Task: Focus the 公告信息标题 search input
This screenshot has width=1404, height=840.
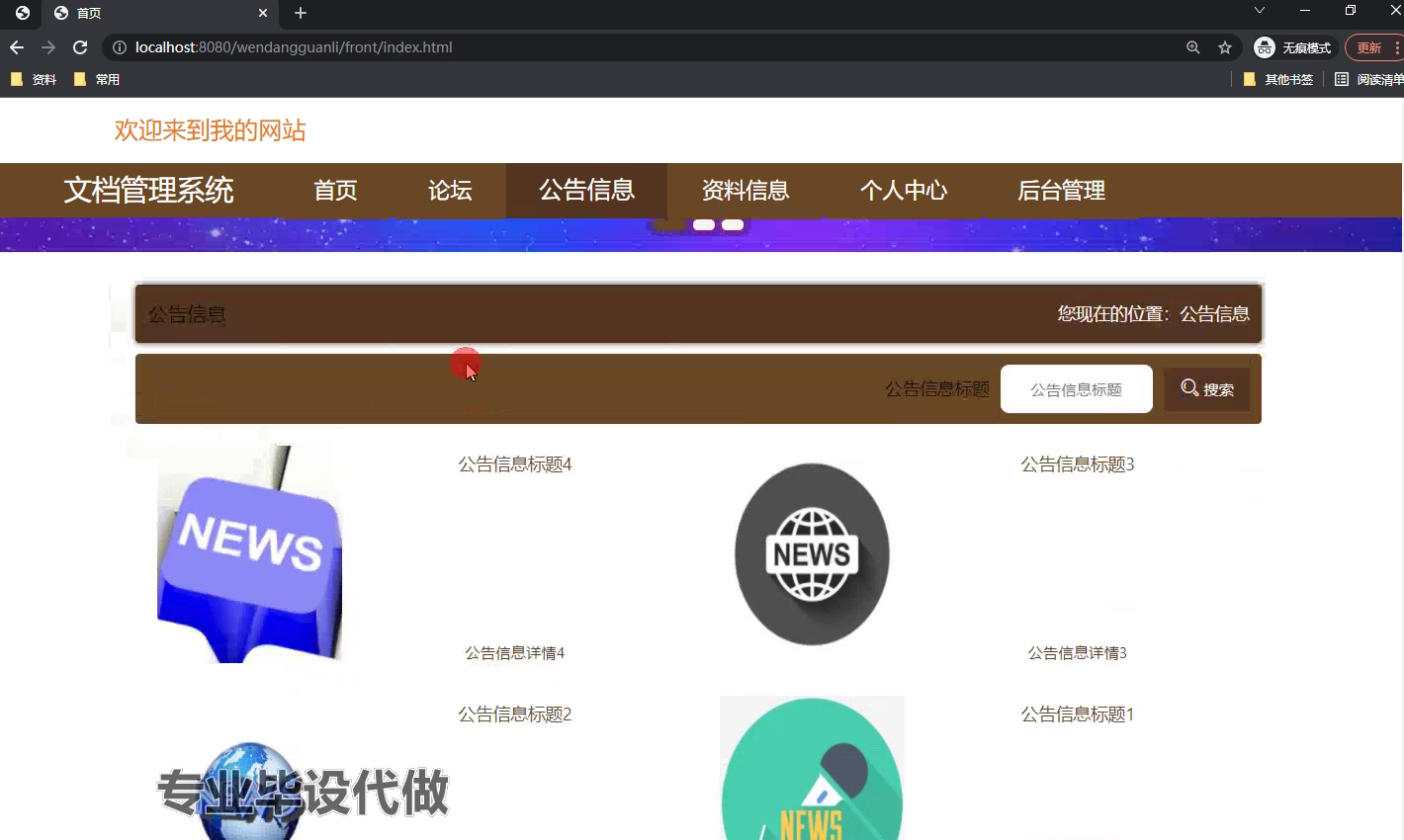Action: click(x=1077, y=389)
